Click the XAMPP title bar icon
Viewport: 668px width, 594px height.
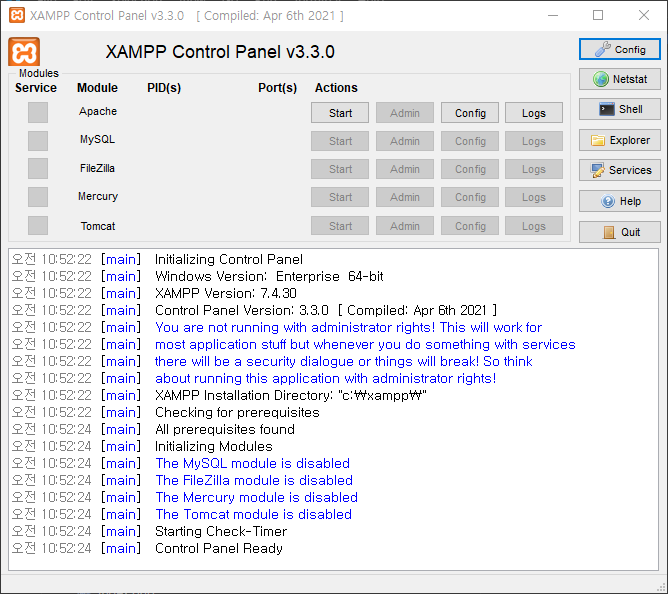pos(17,15)
